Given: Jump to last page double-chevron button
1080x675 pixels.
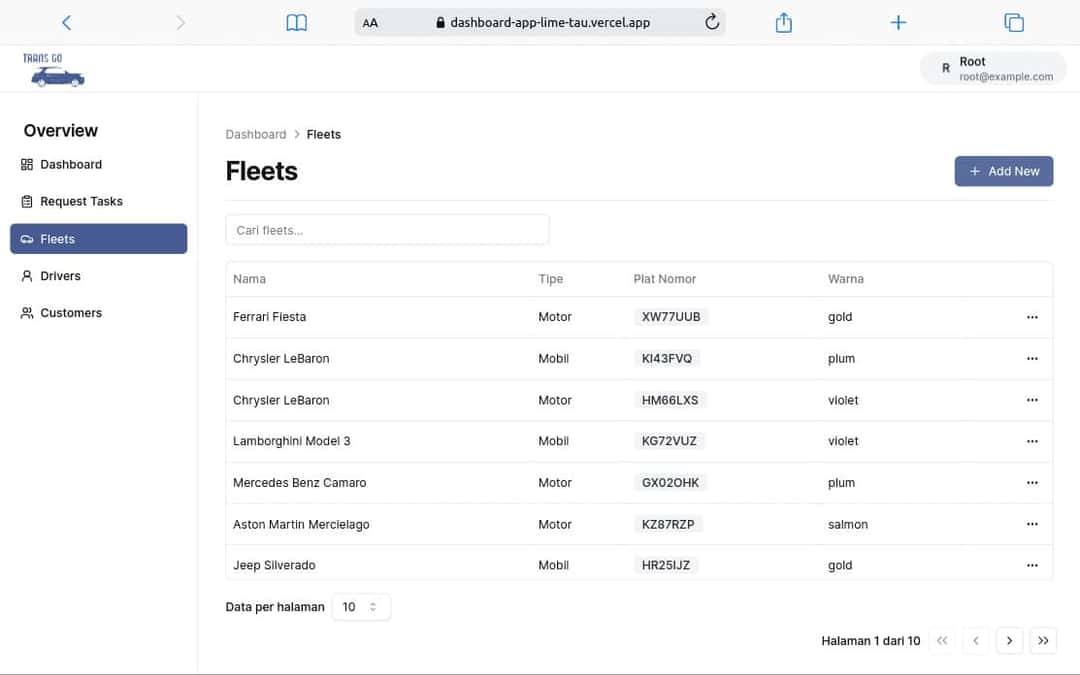Looking at the screenshot, I should pos(1043,641).
